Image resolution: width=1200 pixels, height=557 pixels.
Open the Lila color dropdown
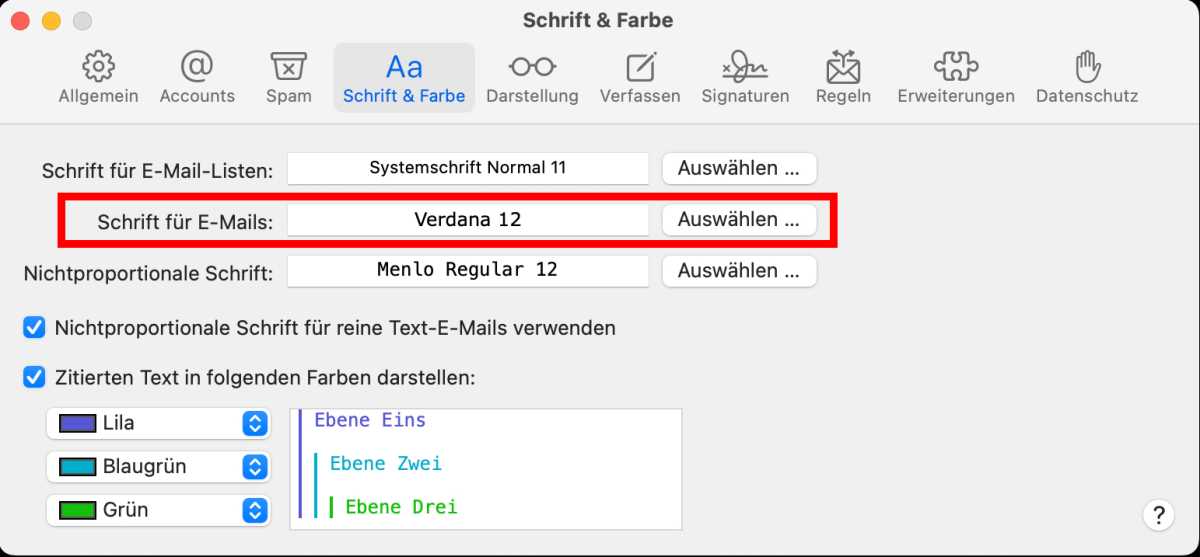tap(158, 423)
